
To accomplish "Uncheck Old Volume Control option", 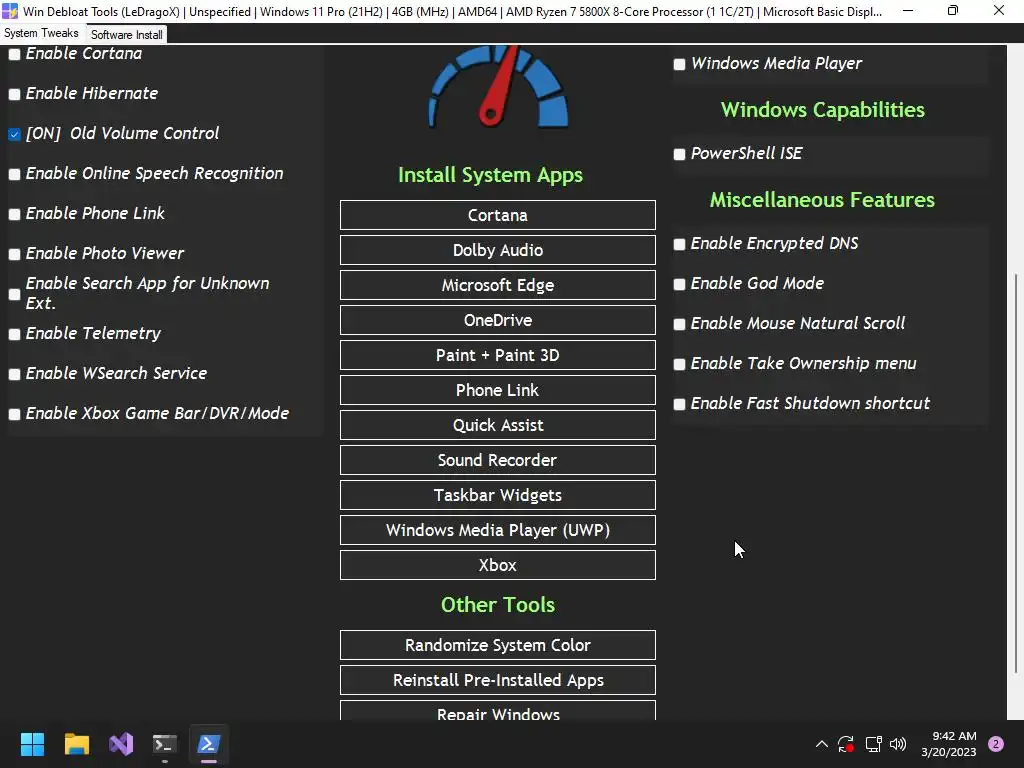I will click(x=14, y=134).
